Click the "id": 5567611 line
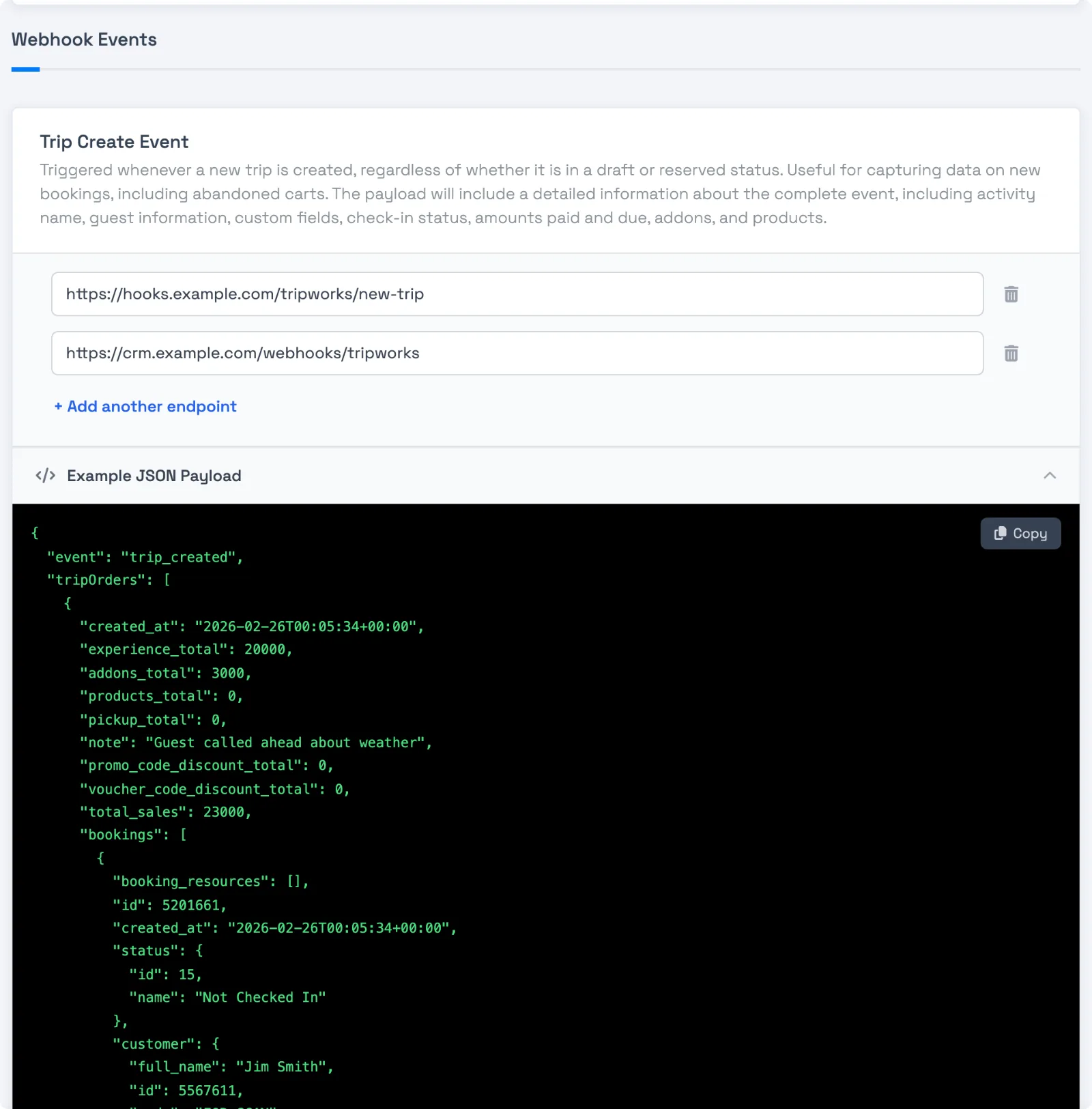 [186, 1091]
